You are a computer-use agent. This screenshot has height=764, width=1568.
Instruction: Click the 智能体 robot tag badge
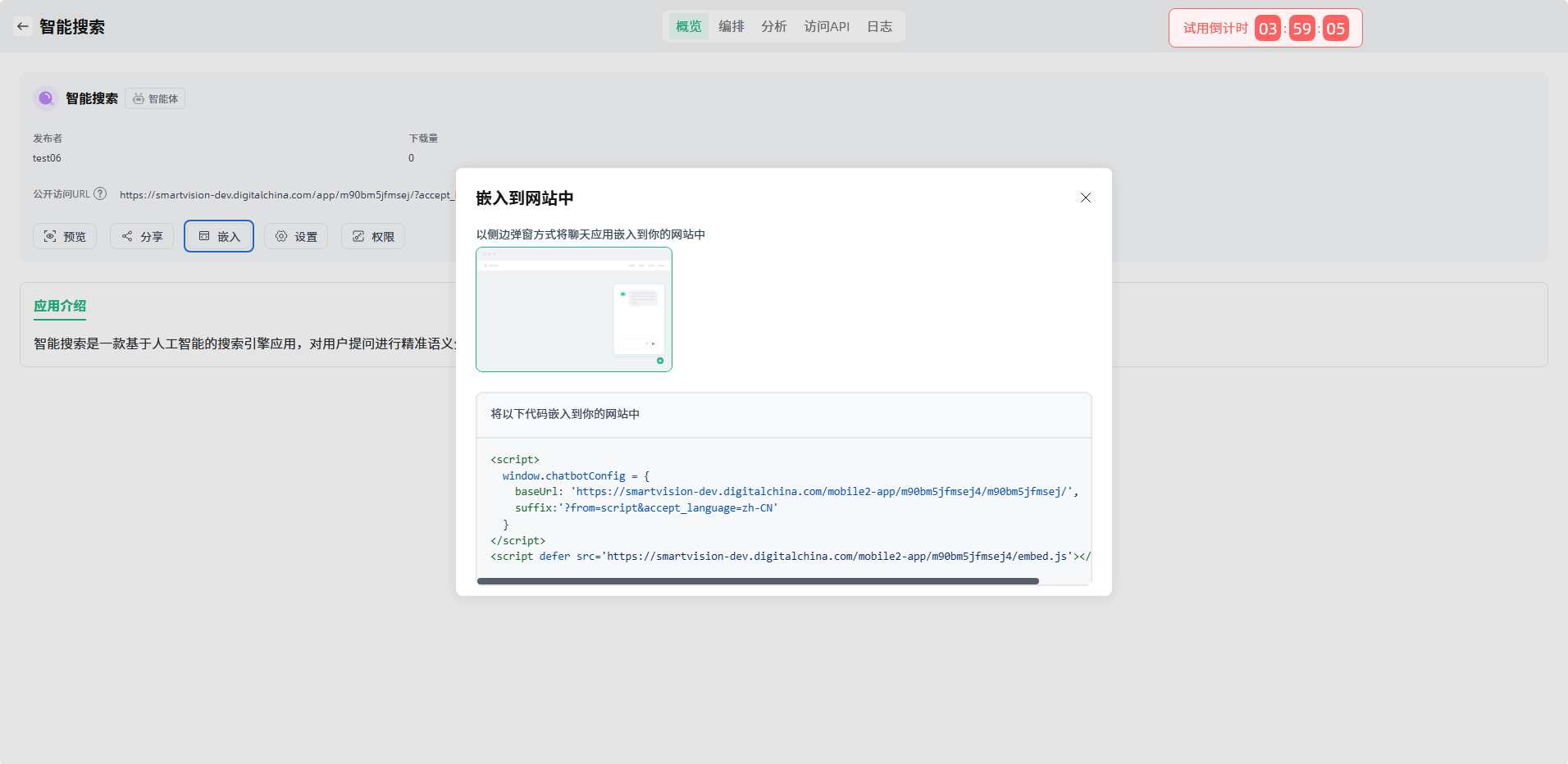point(155,98)
